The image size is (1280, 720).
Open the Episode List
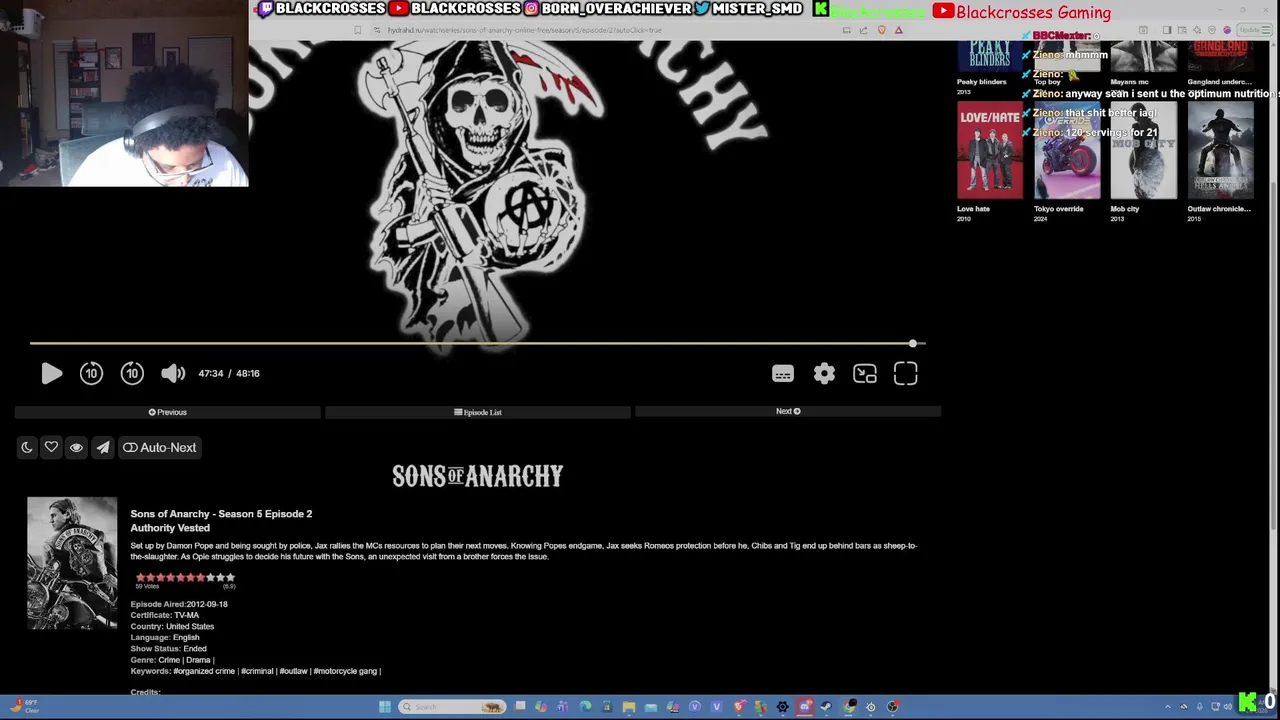point(478,412)
